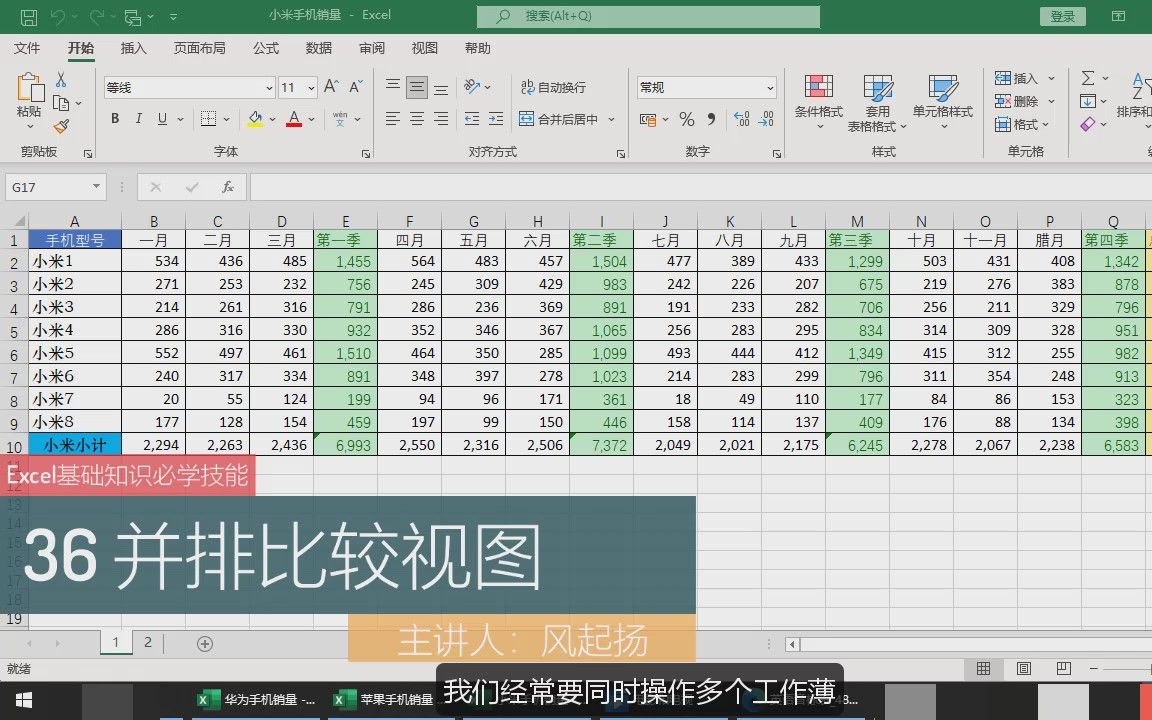Switch to the 数据 ribbon tab
The height and width of the screenshot is (720, 1152).
pyautogui.click(x=318, y=47)
